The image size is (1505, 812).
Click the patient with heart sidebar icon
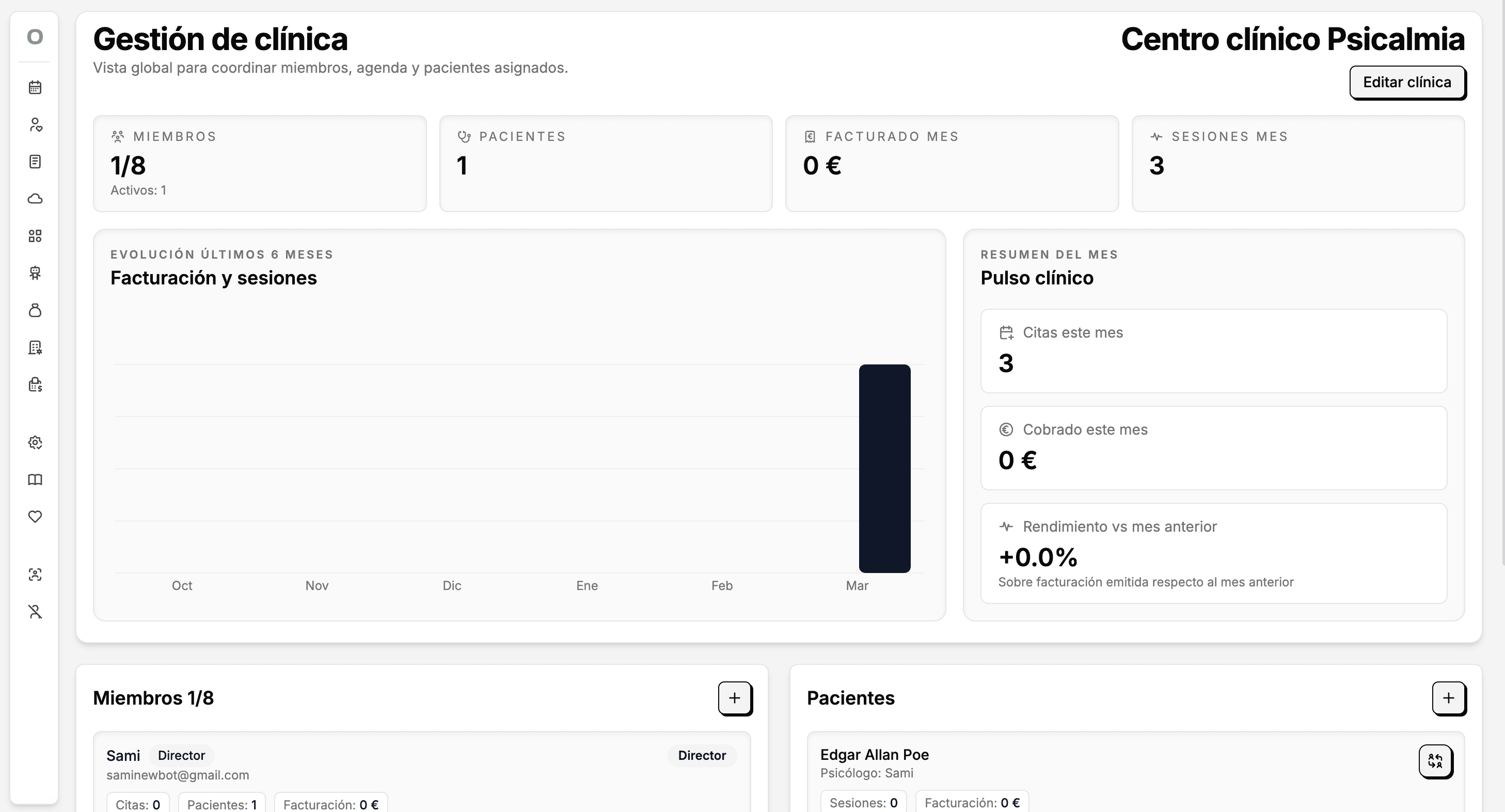pos(35,124)
